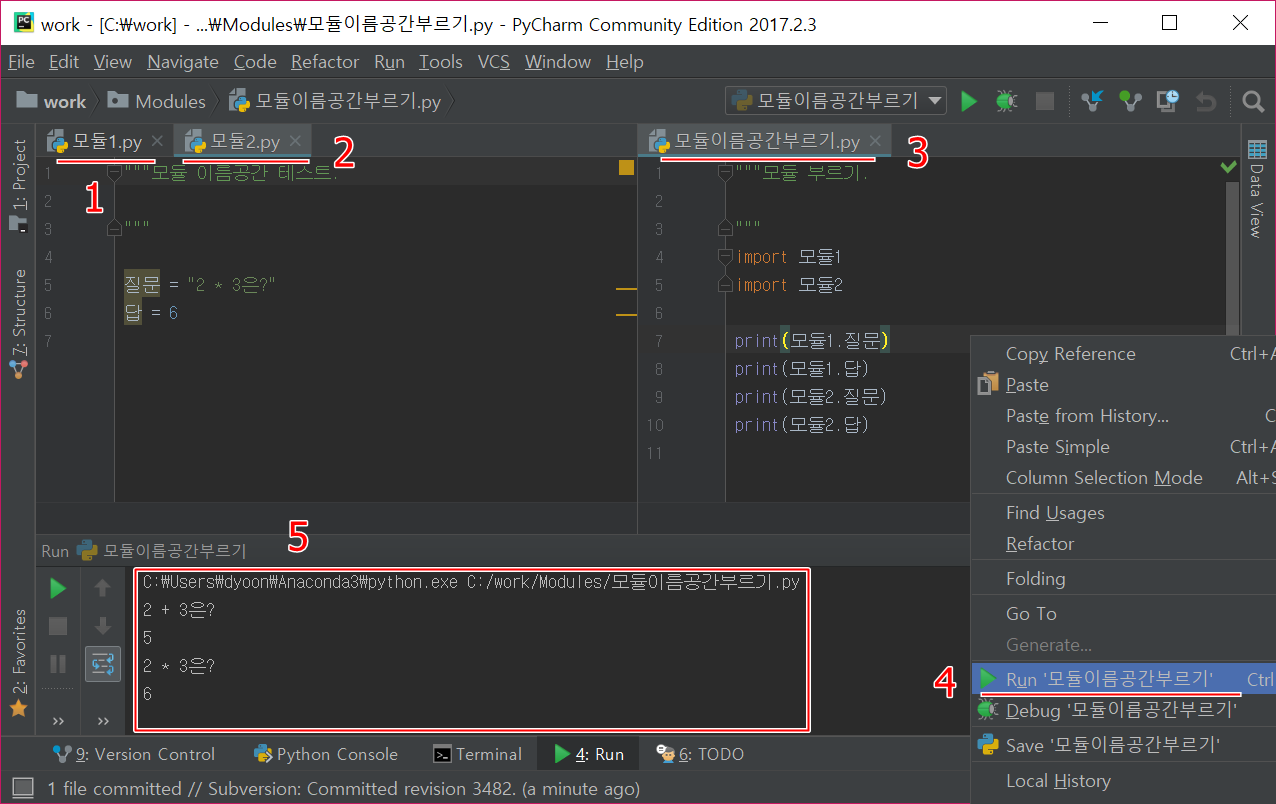Open the Python Console tool window

(326, 754)
